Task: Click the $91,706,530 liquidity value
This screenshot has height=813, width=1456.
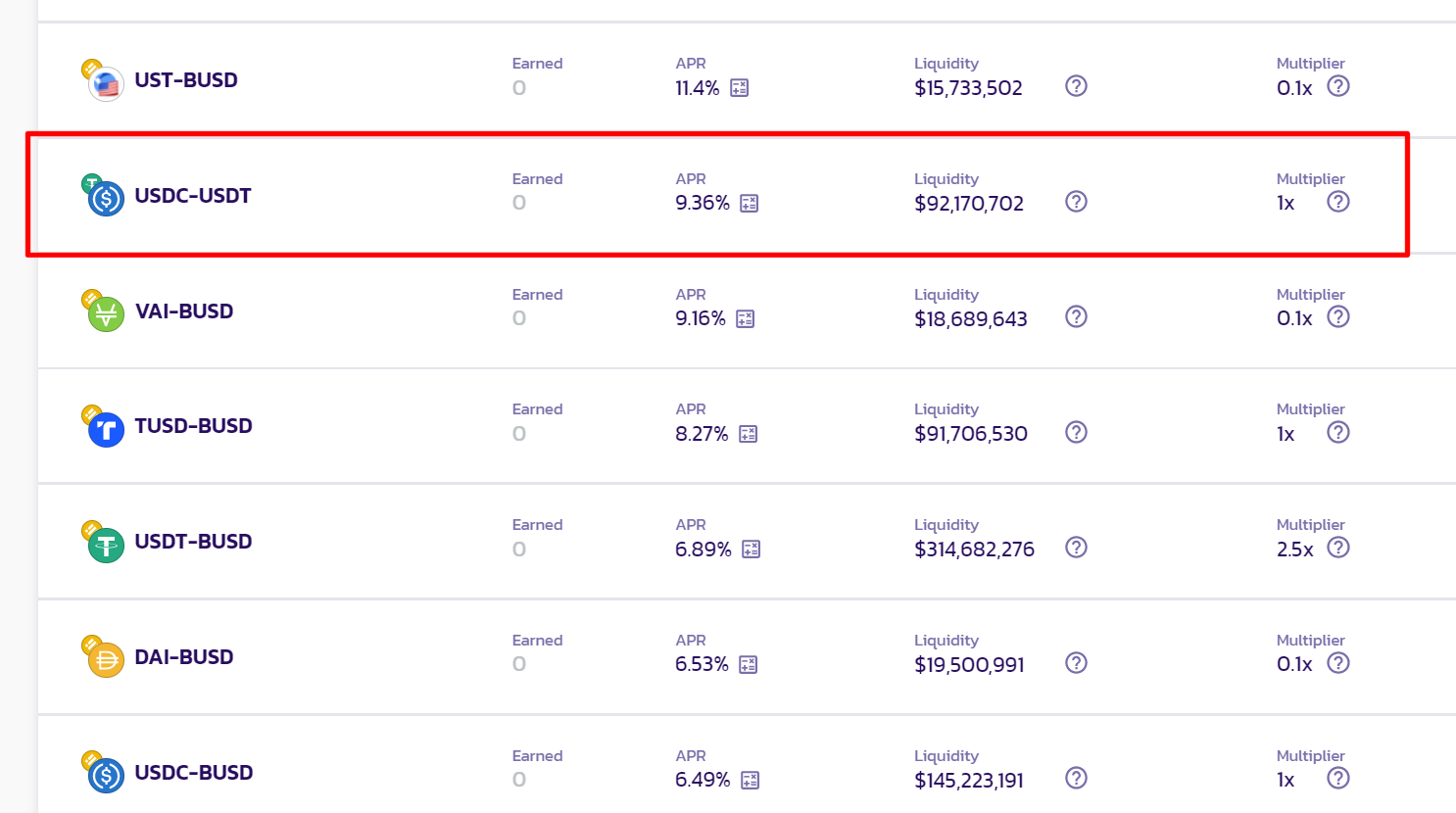Action: (x=970, y=434)
